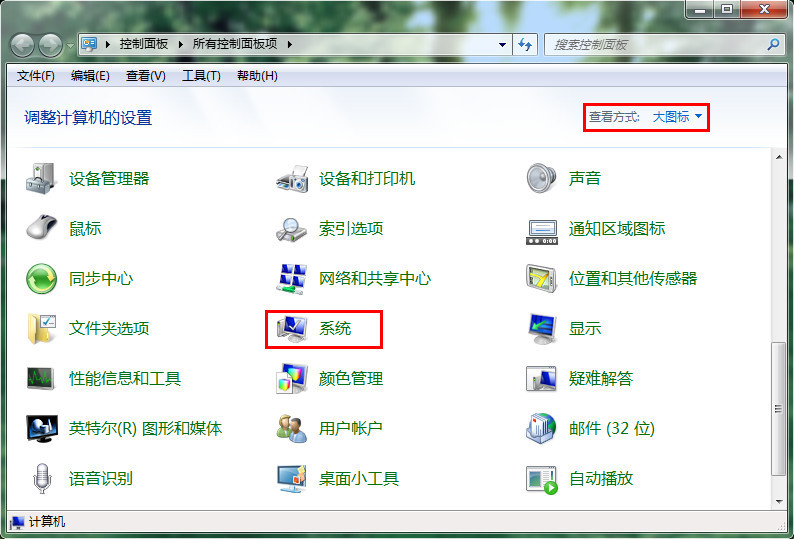
Task: Click the search magnifier icon
Action: click(x=773, y=45)
